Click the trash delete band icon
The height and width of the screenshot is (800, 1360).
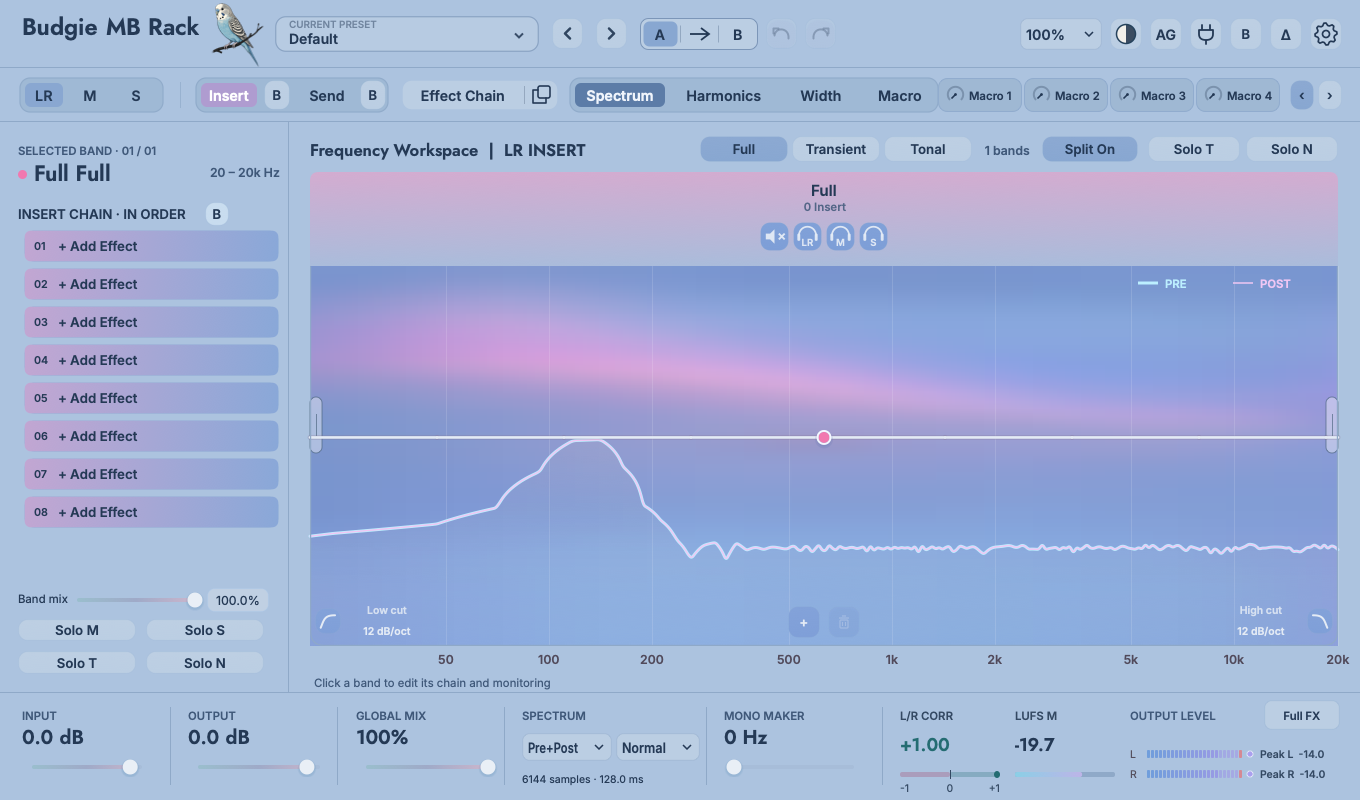coord(843,622)
